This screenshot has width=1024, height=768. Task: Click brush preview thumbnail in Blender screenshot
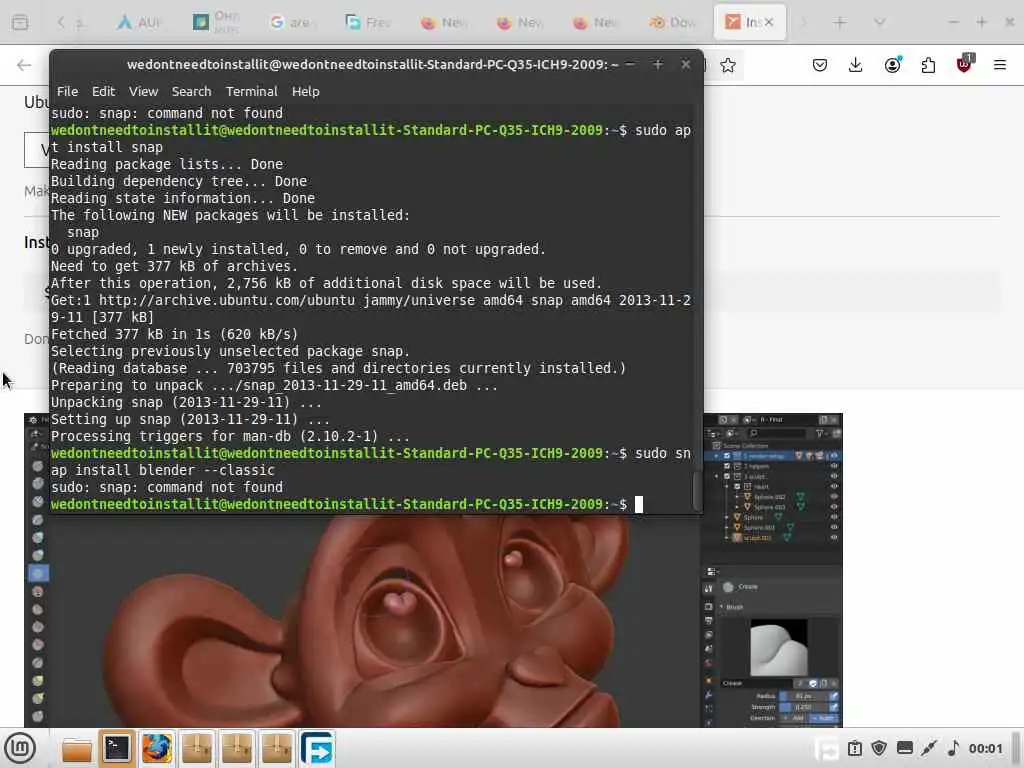click(x=778, y=647)
